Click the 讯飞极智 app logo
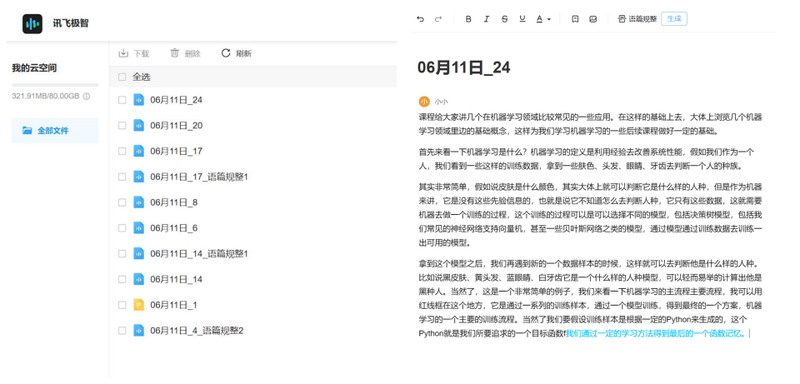The height and width of the screenshot is (384, 800). tap(32, 23)
